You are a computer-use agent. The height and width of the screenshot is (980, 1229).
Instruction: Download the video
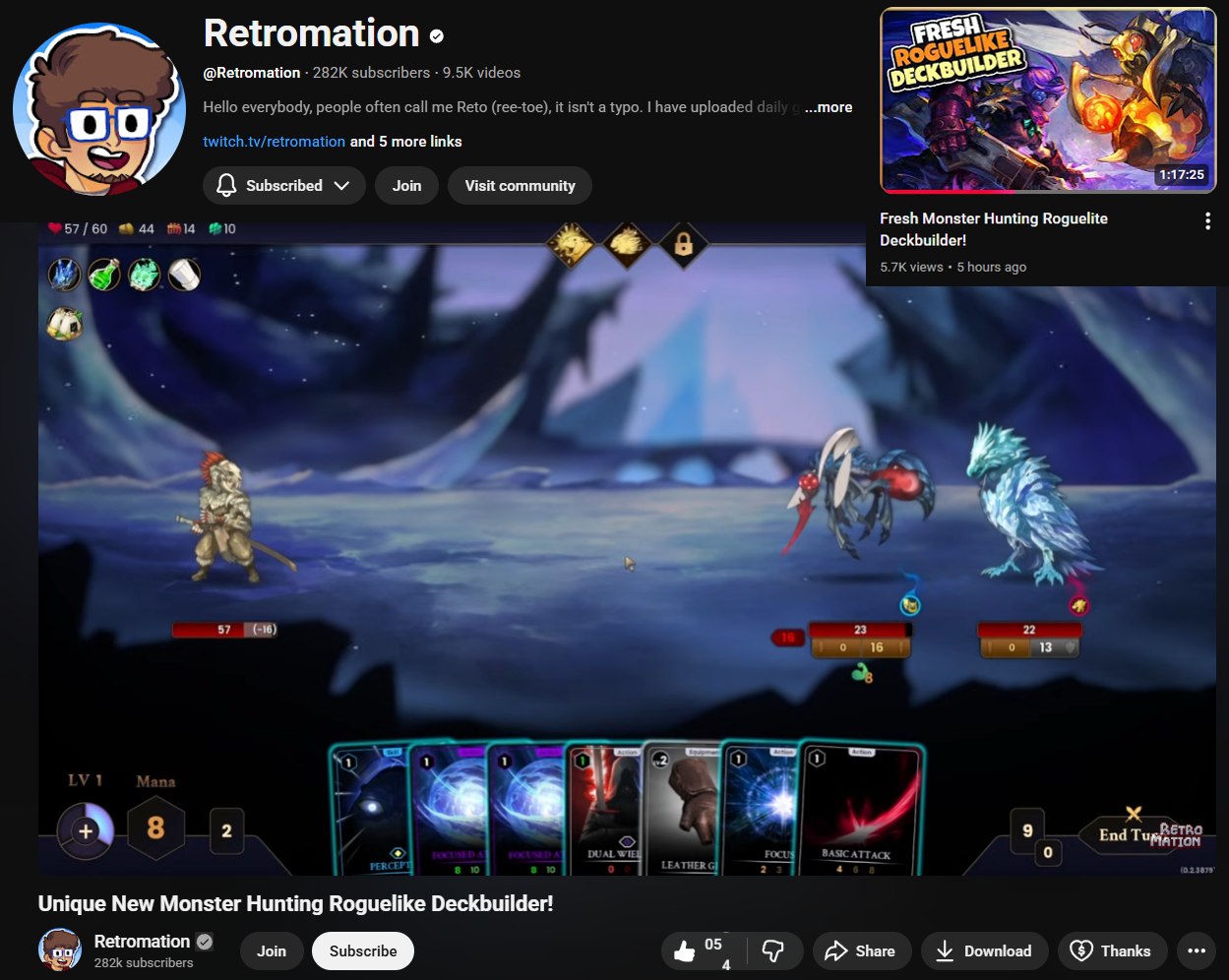click(x=983, y=951)
